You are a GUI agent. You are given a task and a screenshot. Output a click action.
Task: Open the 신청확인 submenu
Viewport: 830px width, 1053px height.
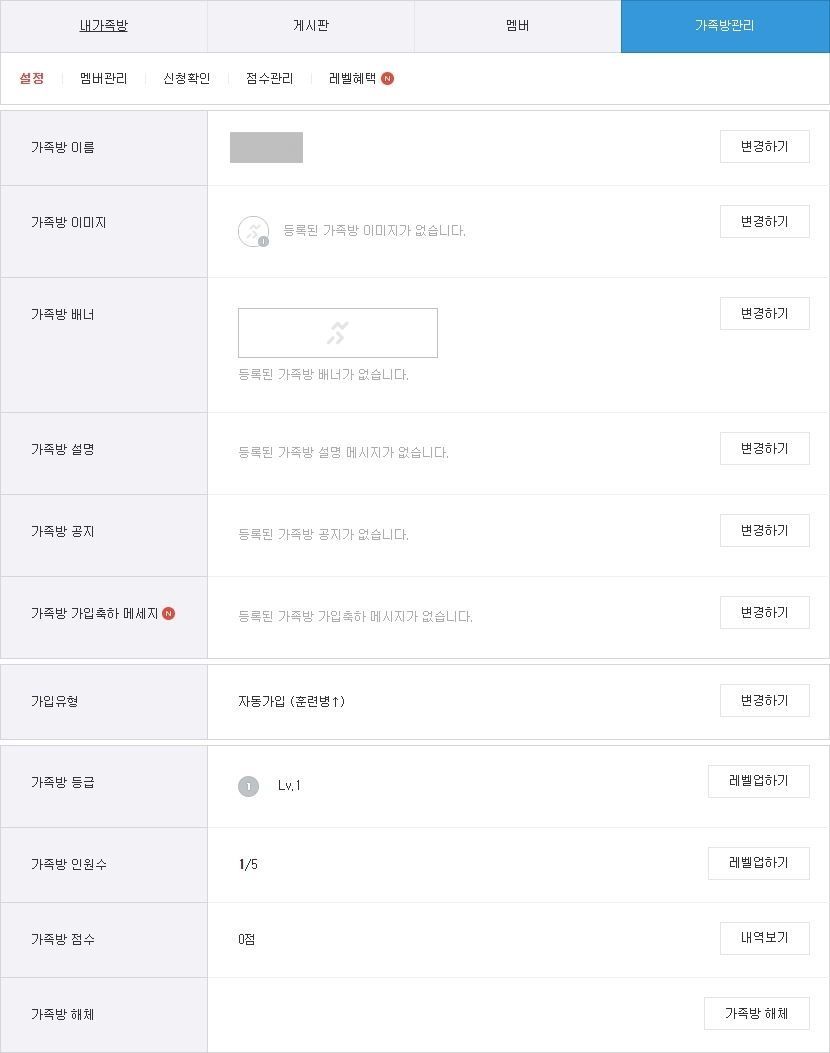[x=187, y=79]
